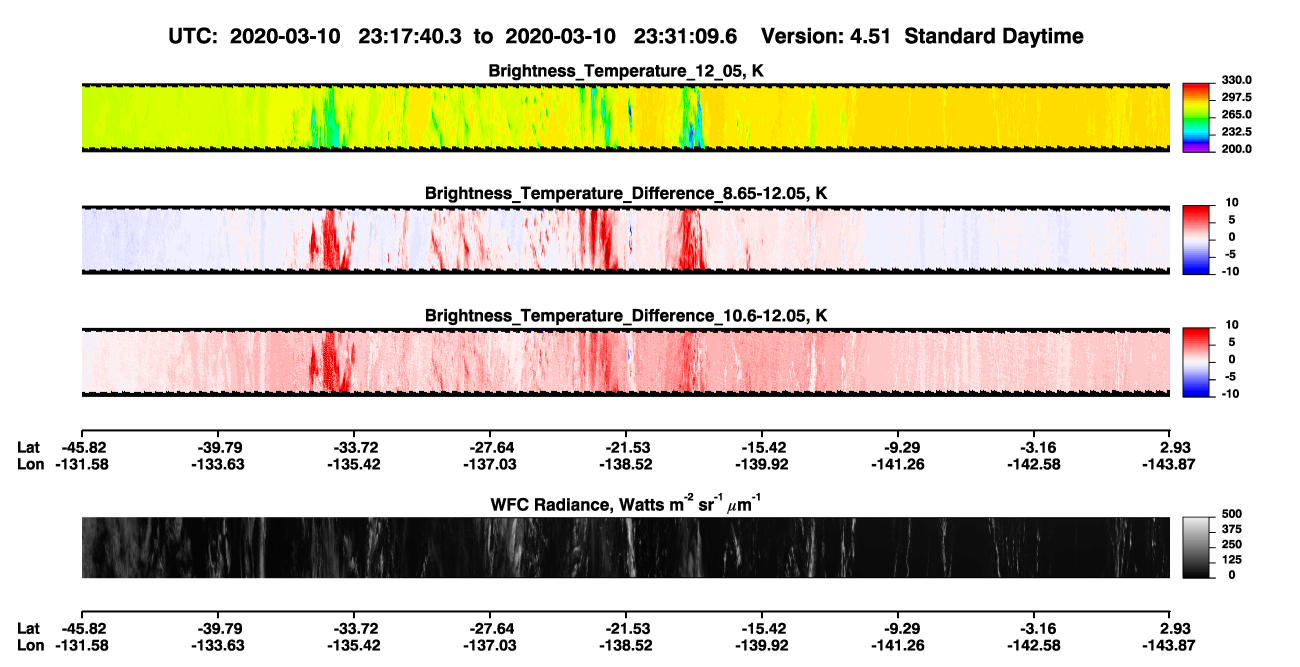This screenshot has width=1300, height=667.
Task: Select the 10.6-12.05 difference image strip
Action: 625,361
